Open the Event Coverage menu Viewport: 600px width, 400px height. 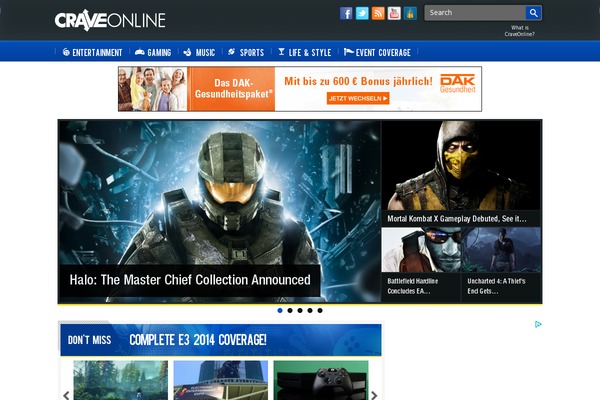pos(377,52)
